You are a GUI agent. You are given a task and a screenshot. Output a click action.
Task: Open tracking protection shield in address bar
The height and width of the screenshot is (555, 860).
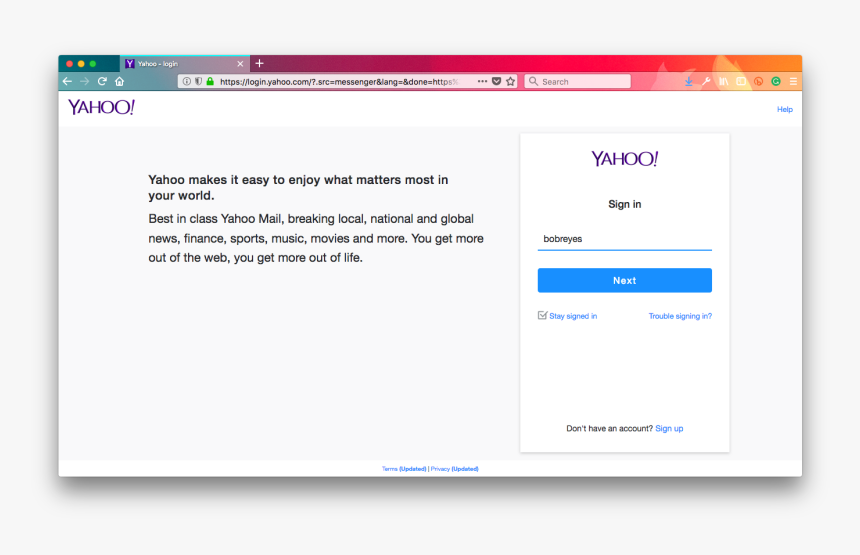point(199,81)
